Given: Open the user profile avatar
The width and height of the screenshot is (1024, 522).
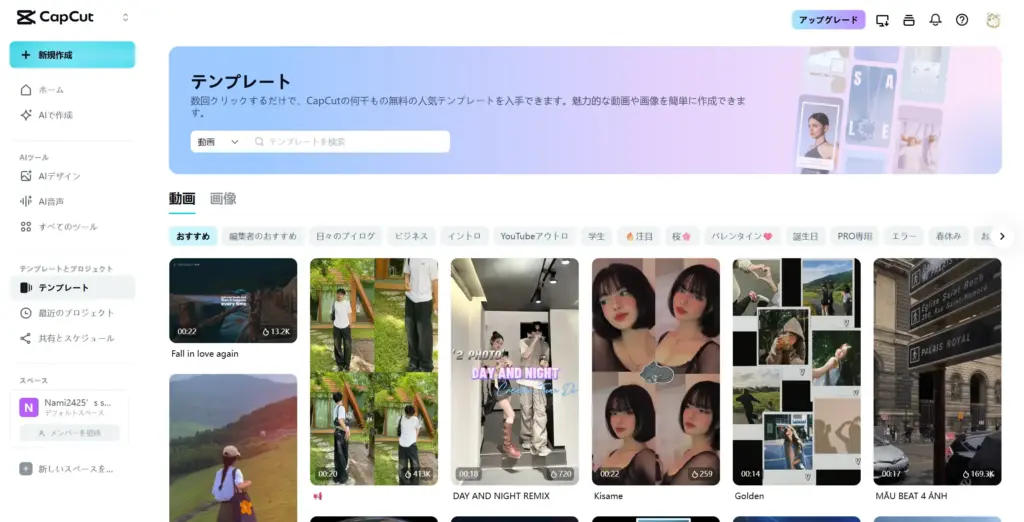Looking at the screenshot, I should (992, 20).
